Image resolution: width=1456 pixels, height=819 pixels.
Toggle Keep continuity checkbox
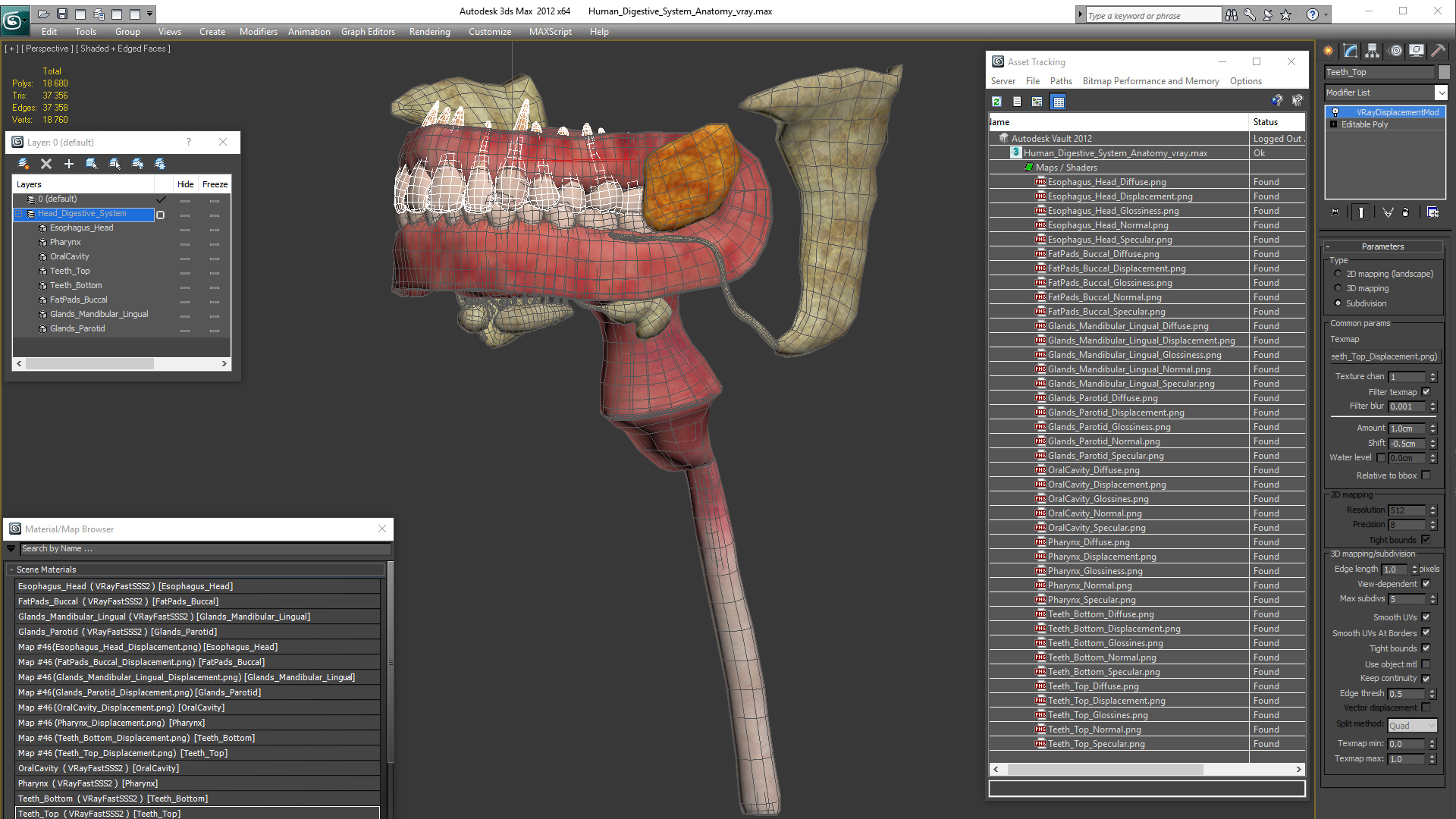point(1426,679)
